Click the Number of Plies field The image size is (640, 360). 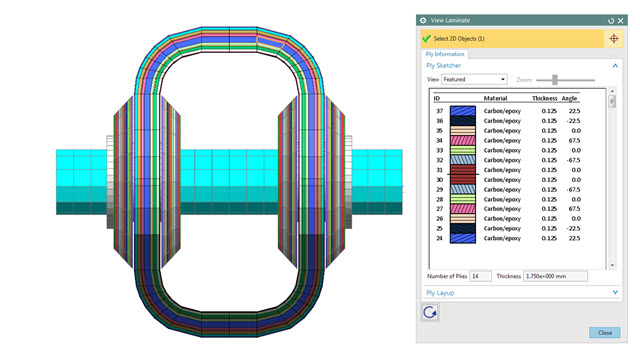(x=480, y=276)
